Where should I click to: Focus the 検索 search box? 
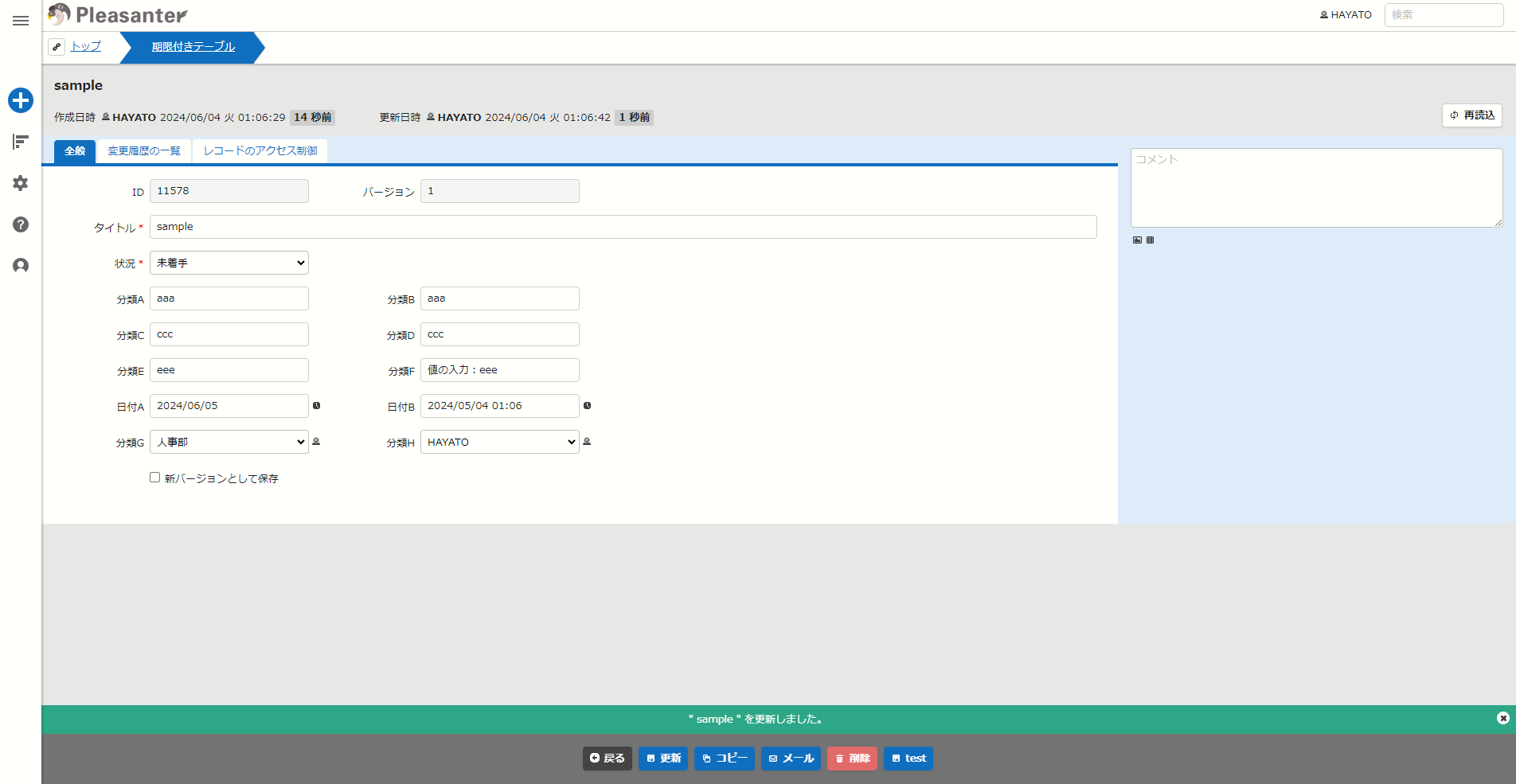pos(1444,15)
